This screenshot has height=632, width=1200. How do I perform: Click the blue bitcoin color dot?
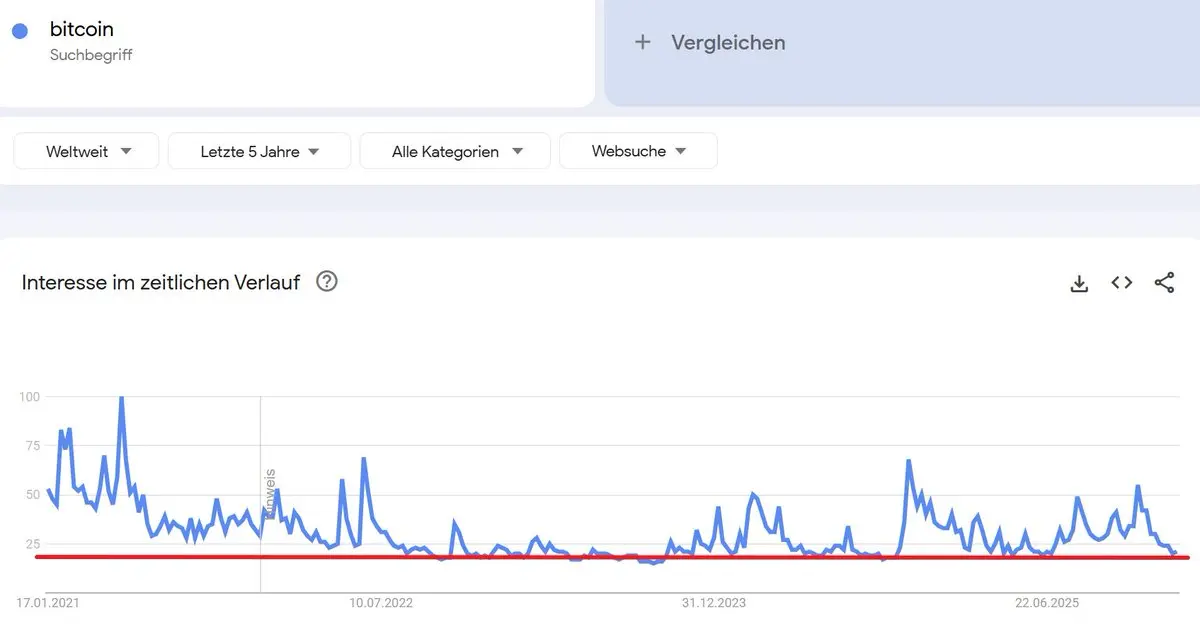point(20,32)
